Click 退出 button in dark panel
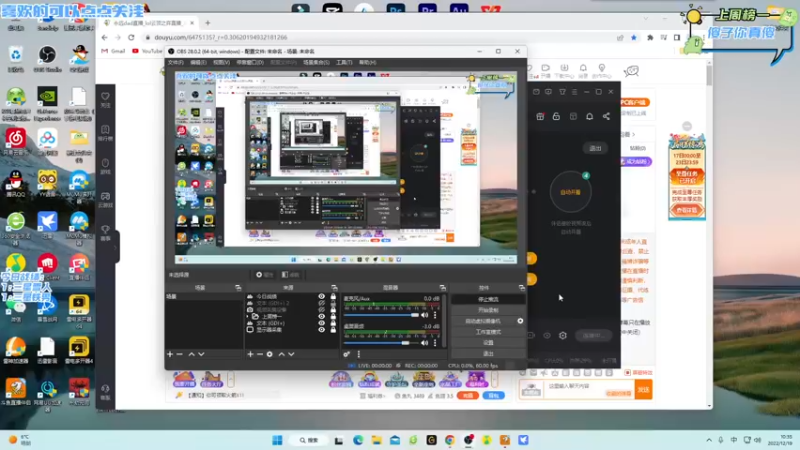The image size is (800, 450). pos(595,148)
